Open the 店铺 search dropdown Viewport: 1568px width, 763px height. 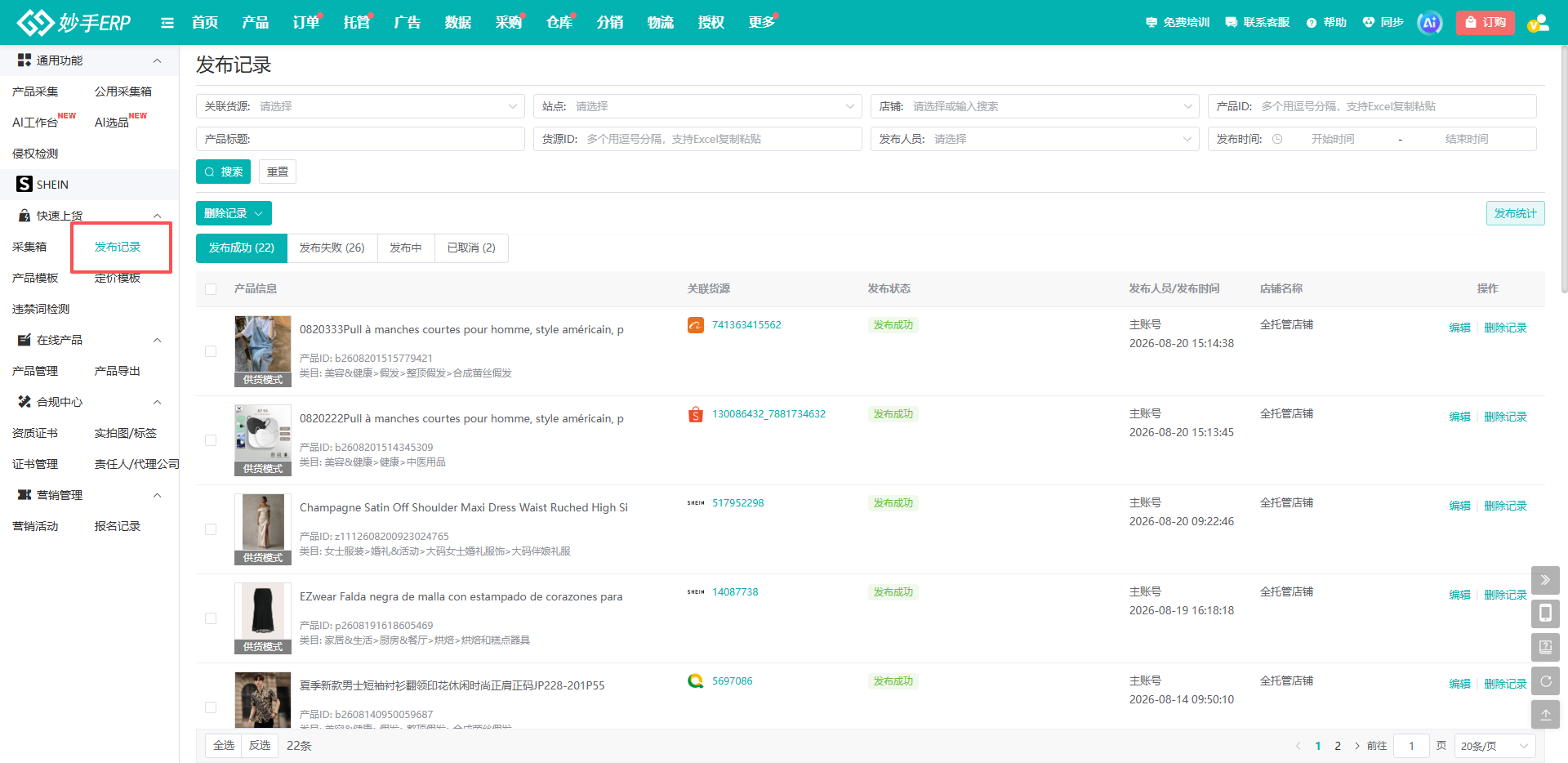[1035, 106]
